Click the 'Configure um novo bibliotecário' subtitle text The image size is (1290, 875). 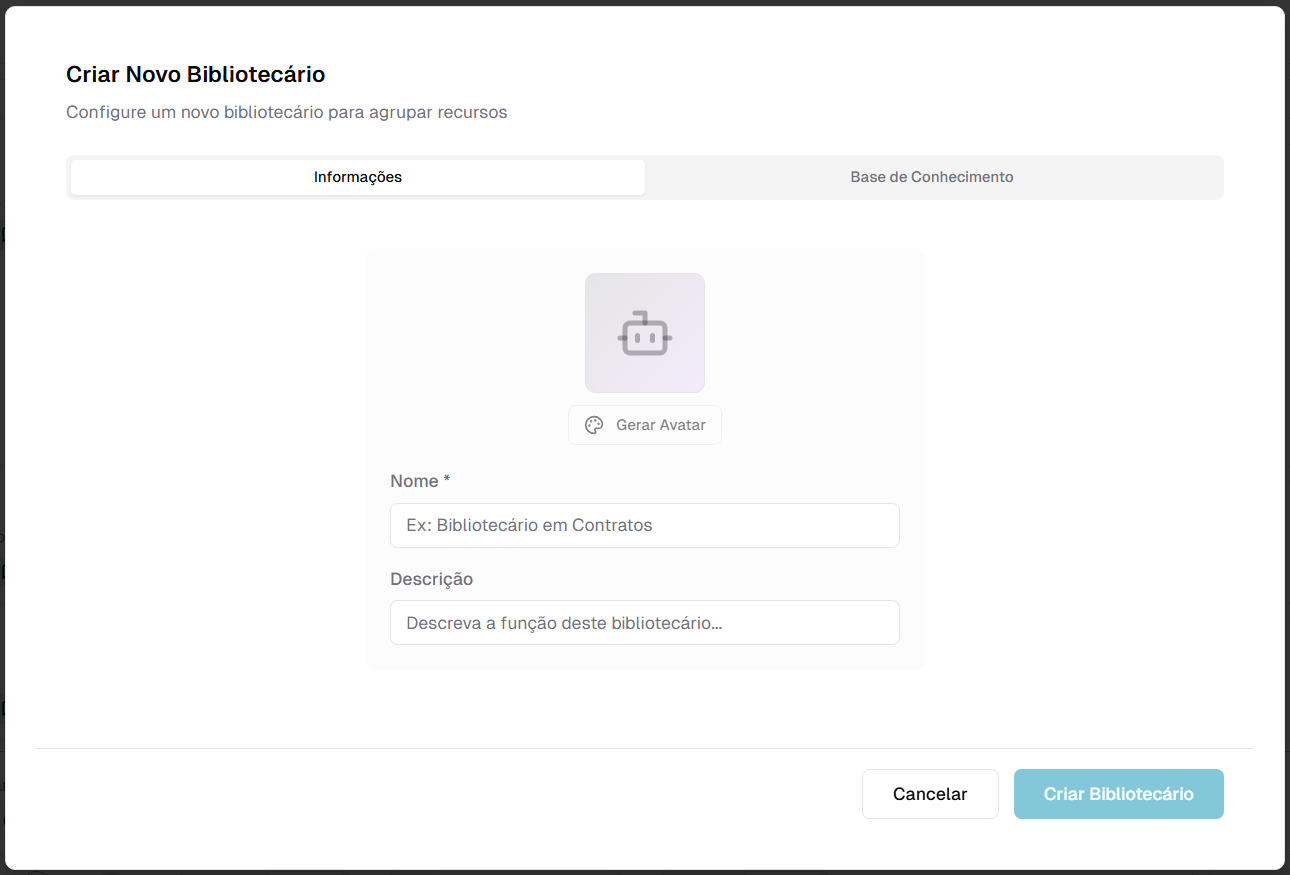pos(287,112)
